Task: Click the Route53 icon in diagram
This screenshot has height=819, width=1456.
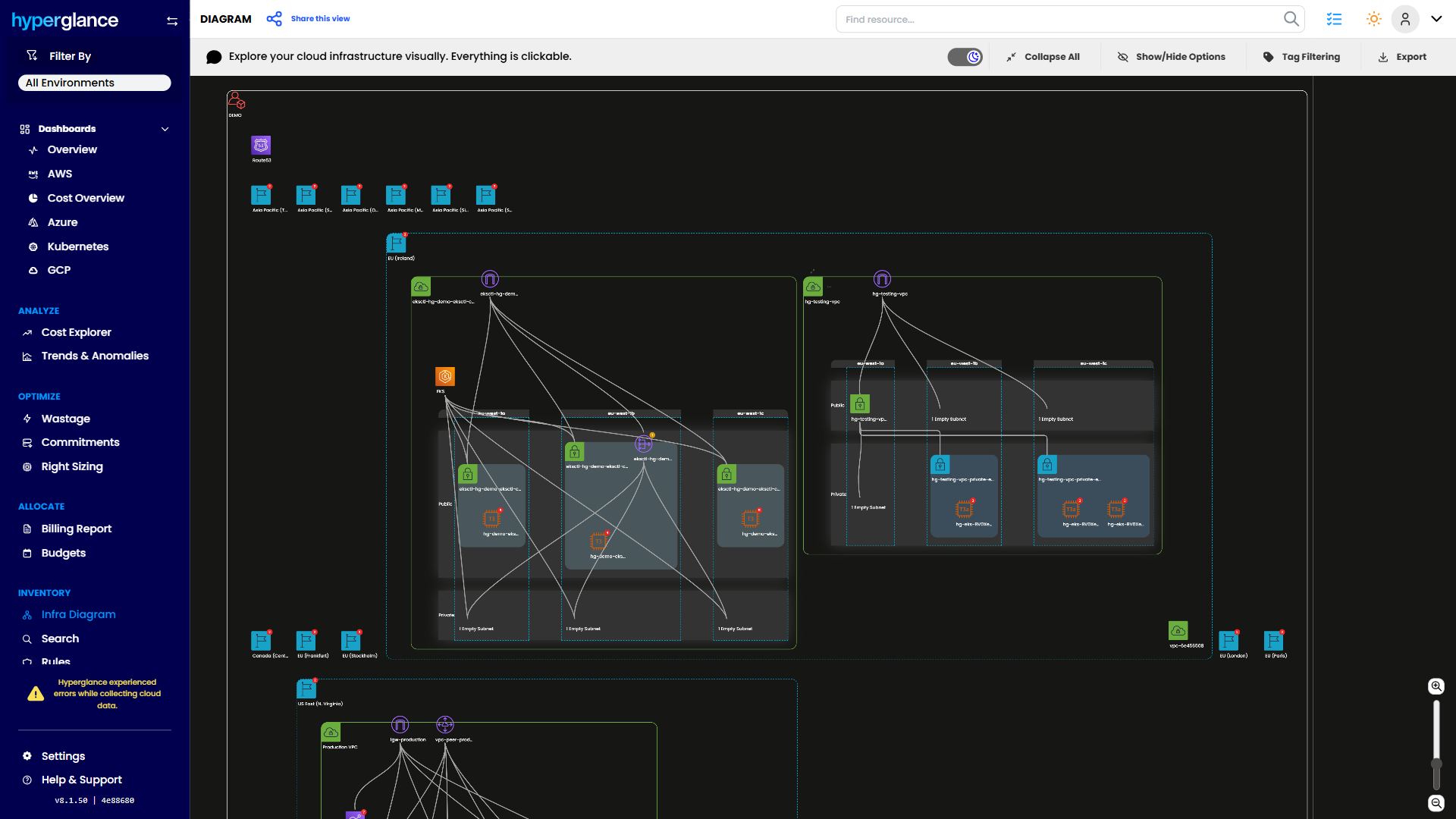Action: (261, 146)
